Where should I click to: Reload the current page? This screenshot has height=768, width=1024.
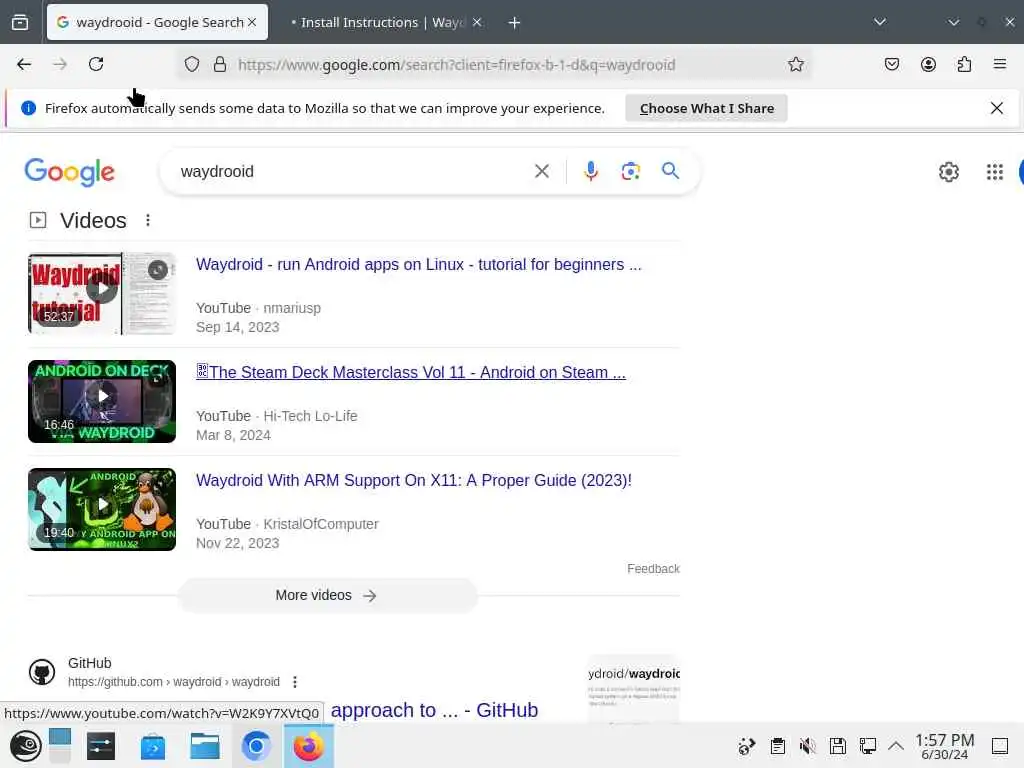click(96, 64)
